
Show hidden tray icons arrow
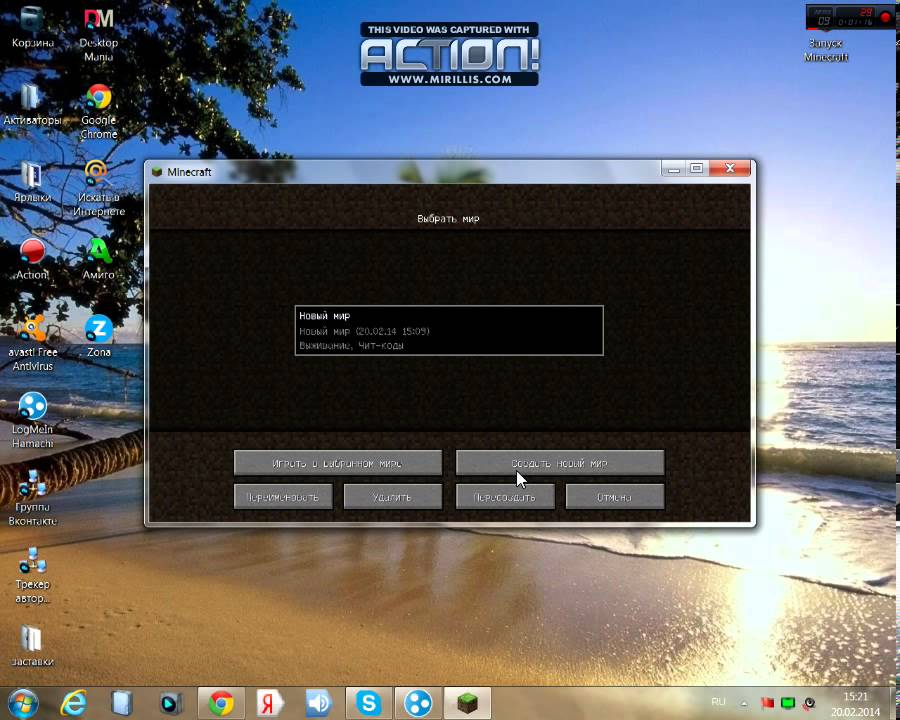744,703
